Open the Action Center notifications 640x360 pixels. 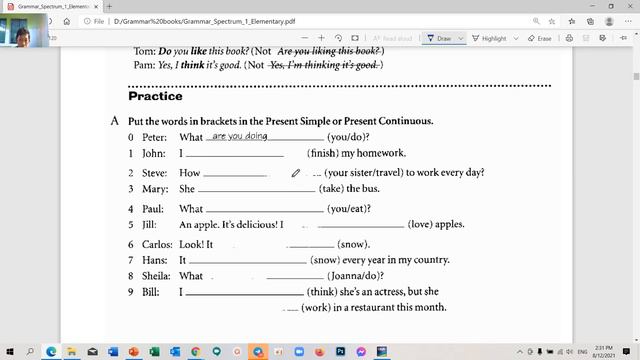coord(627,351)
